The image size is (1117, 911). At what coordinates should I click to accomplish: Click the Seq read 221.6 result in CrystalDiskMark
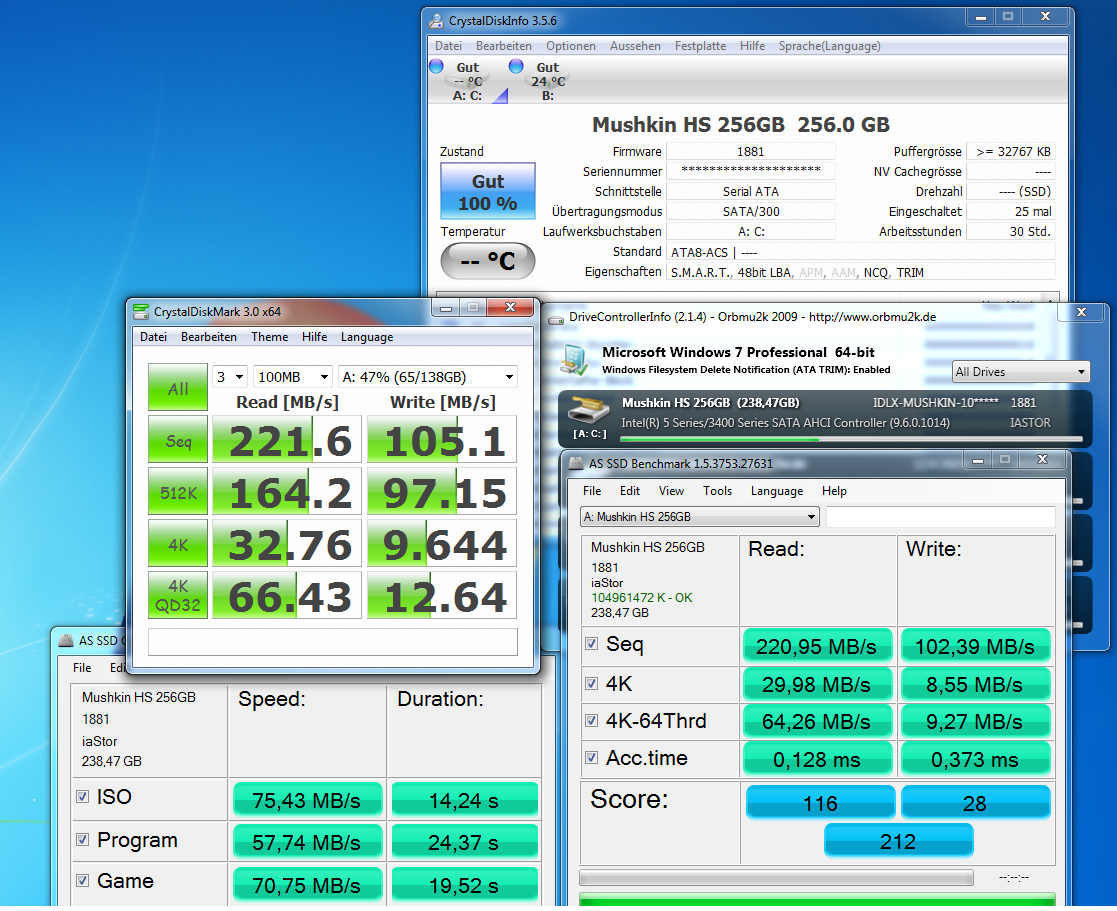point(287,439)
